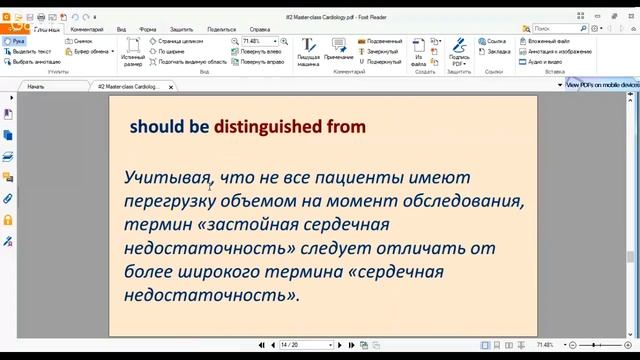Image resolution: width=640 pixels, height=360 pixels.
Task: Close the #2 Master-class Cardiology tab
Action: tap(171, 87)
